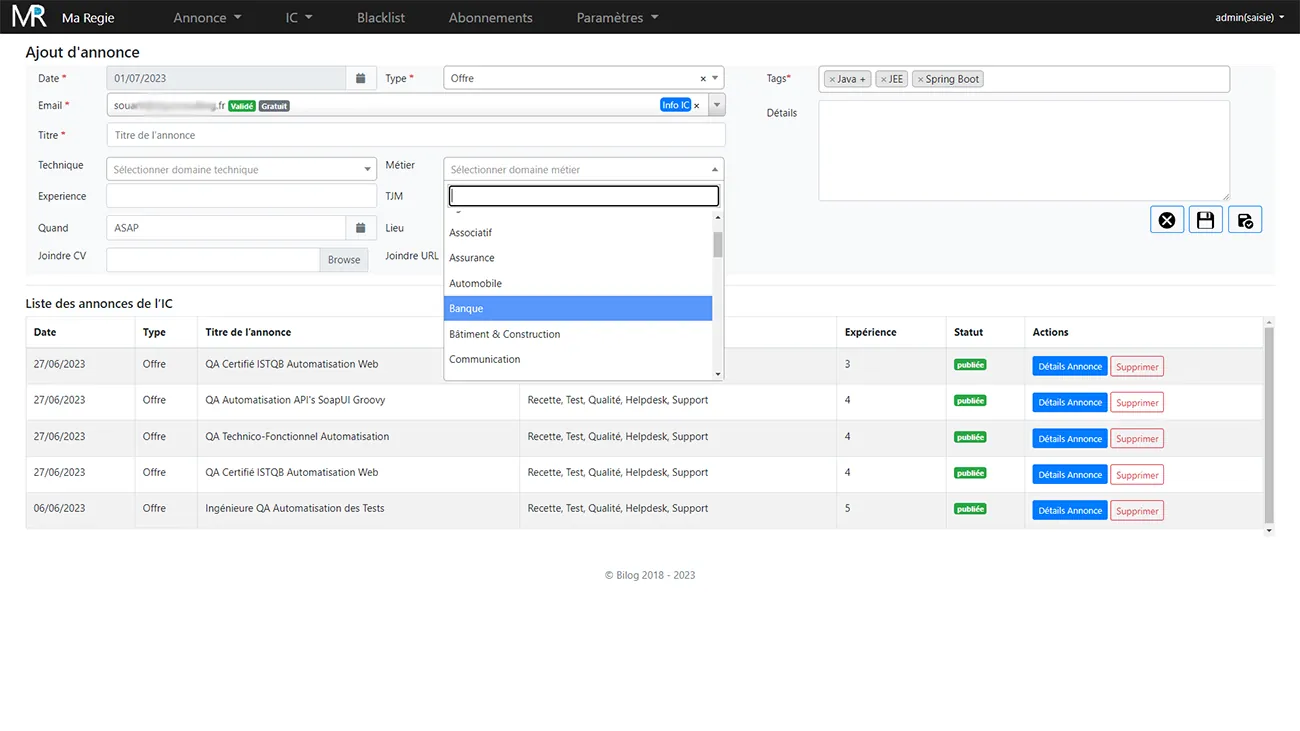Open the calendar icon beside Date field
The width and height of the screenshot is (1300, 731).
361,78
